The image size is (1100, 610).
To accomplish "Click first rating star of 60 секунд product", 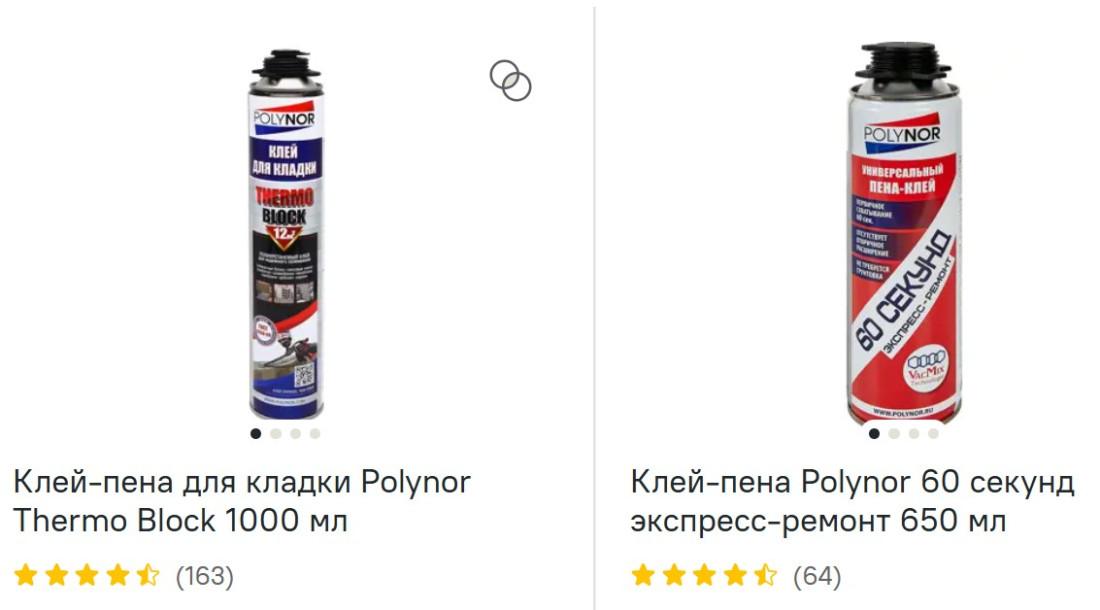I will (643, 575).
